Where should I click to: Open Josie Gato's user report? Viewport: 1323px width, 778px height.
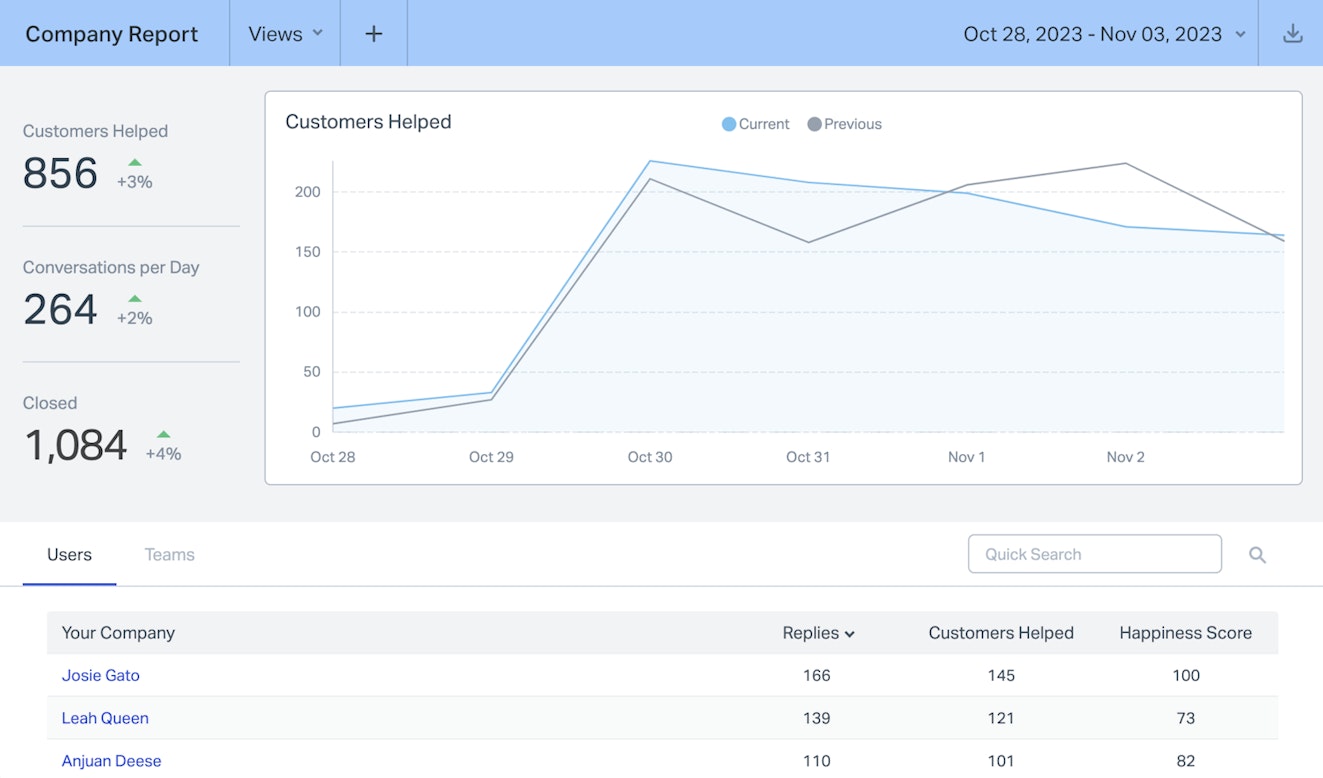point(101,675)
